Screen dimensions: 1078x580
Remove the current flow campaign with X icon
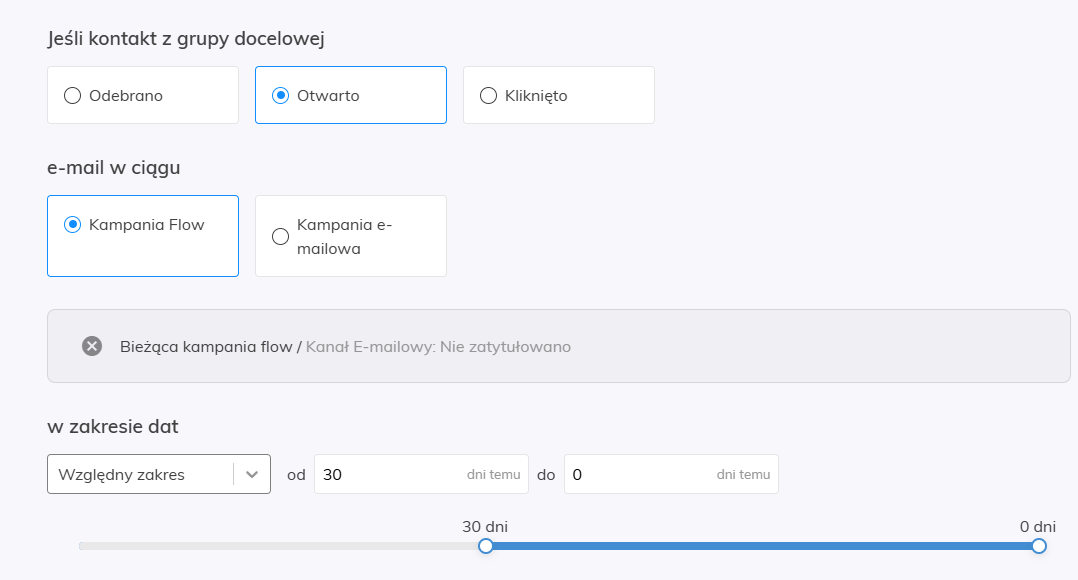92,346
